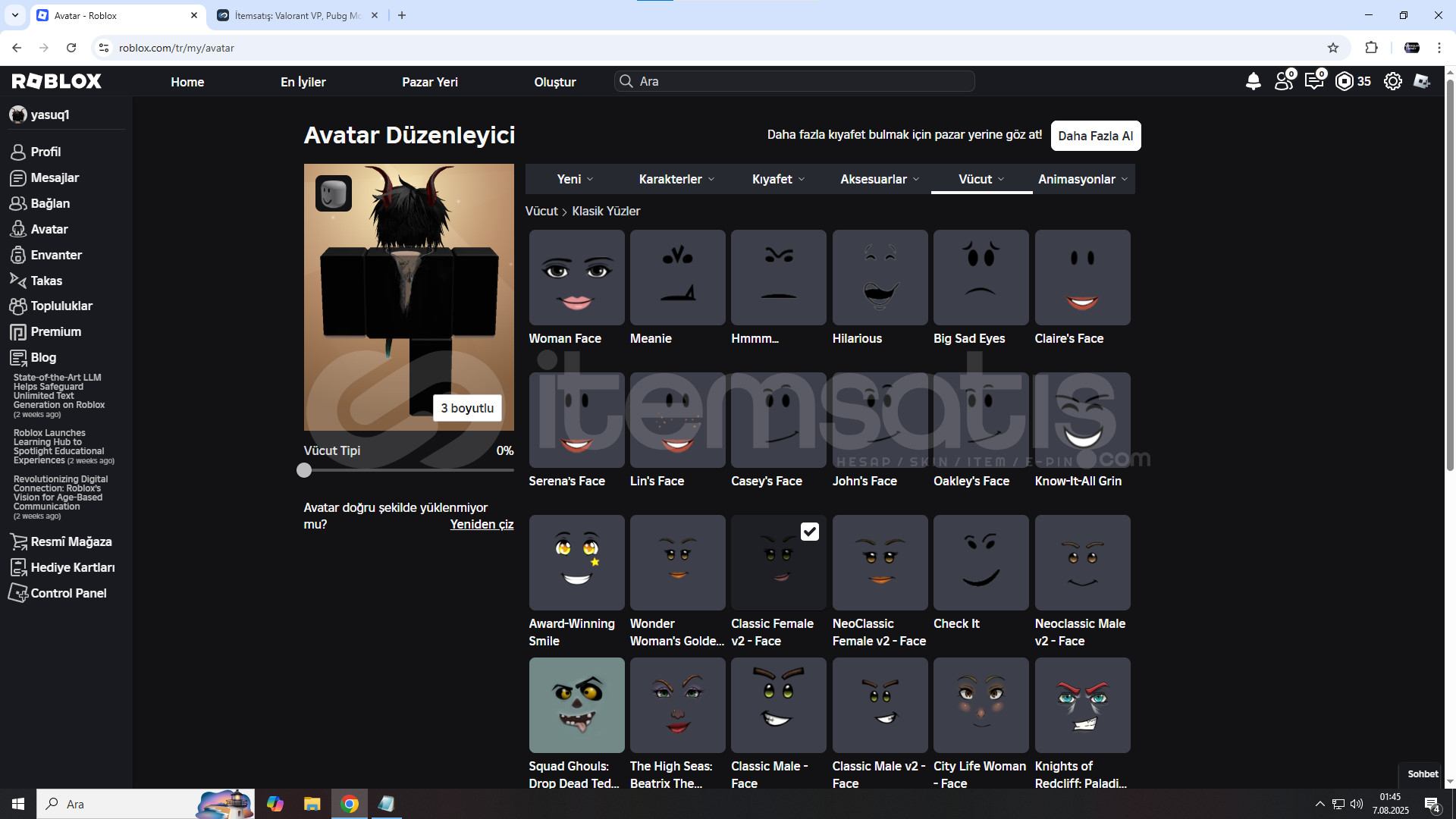This screenshot has width=1456, height=819.
Task: Click the browser address bar
Action: (713, 48)
